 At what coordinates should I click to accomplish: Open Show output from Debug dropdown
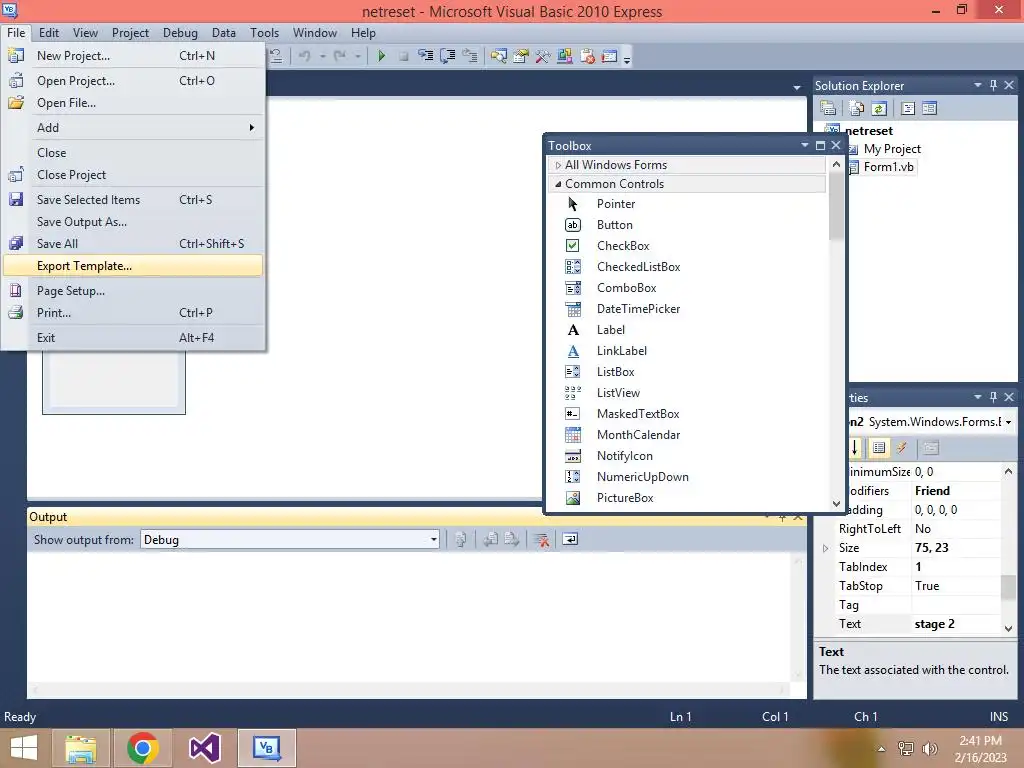click(x=433, y=539)
